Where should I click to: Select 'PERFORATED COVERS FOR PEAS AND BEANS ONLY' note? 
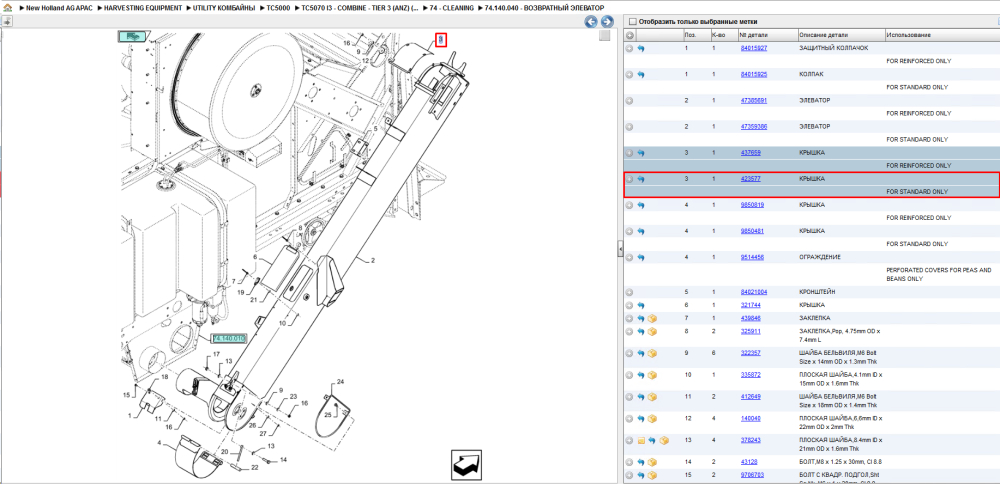point(939,274)
